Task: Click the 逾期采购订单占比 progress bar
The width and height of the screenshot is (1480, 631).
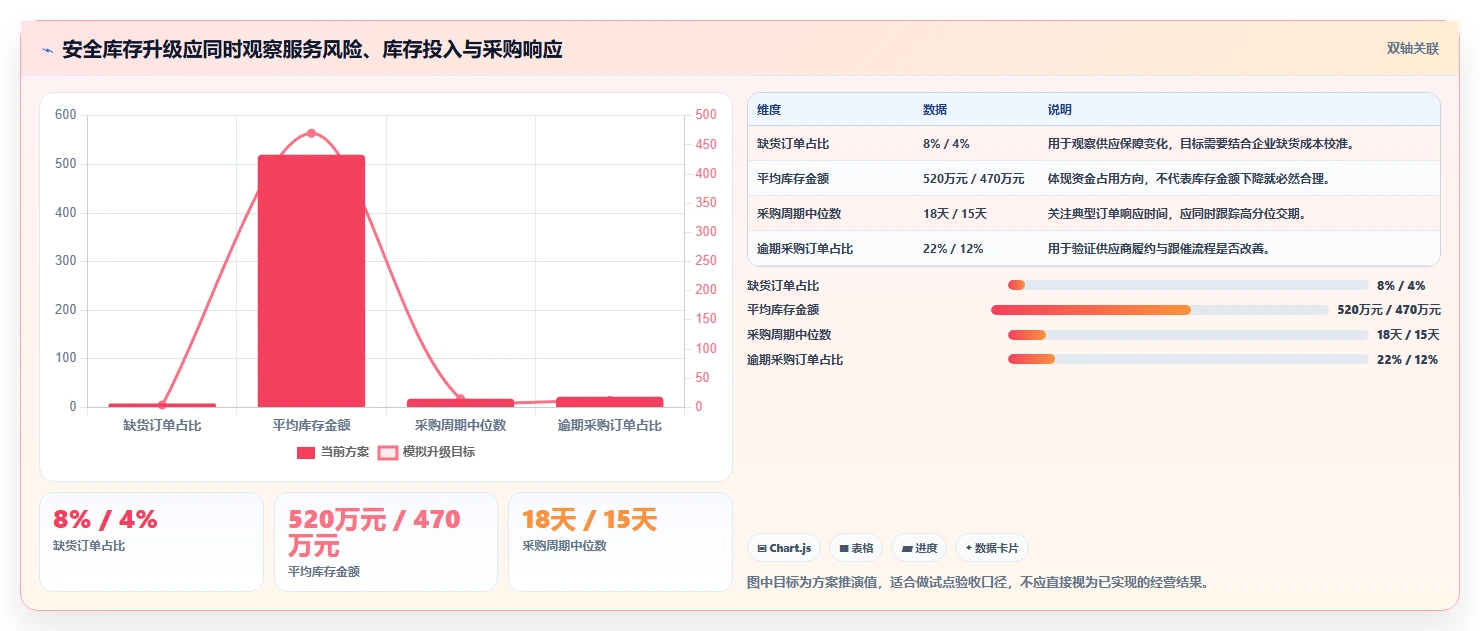Action: click(1188, 359)
